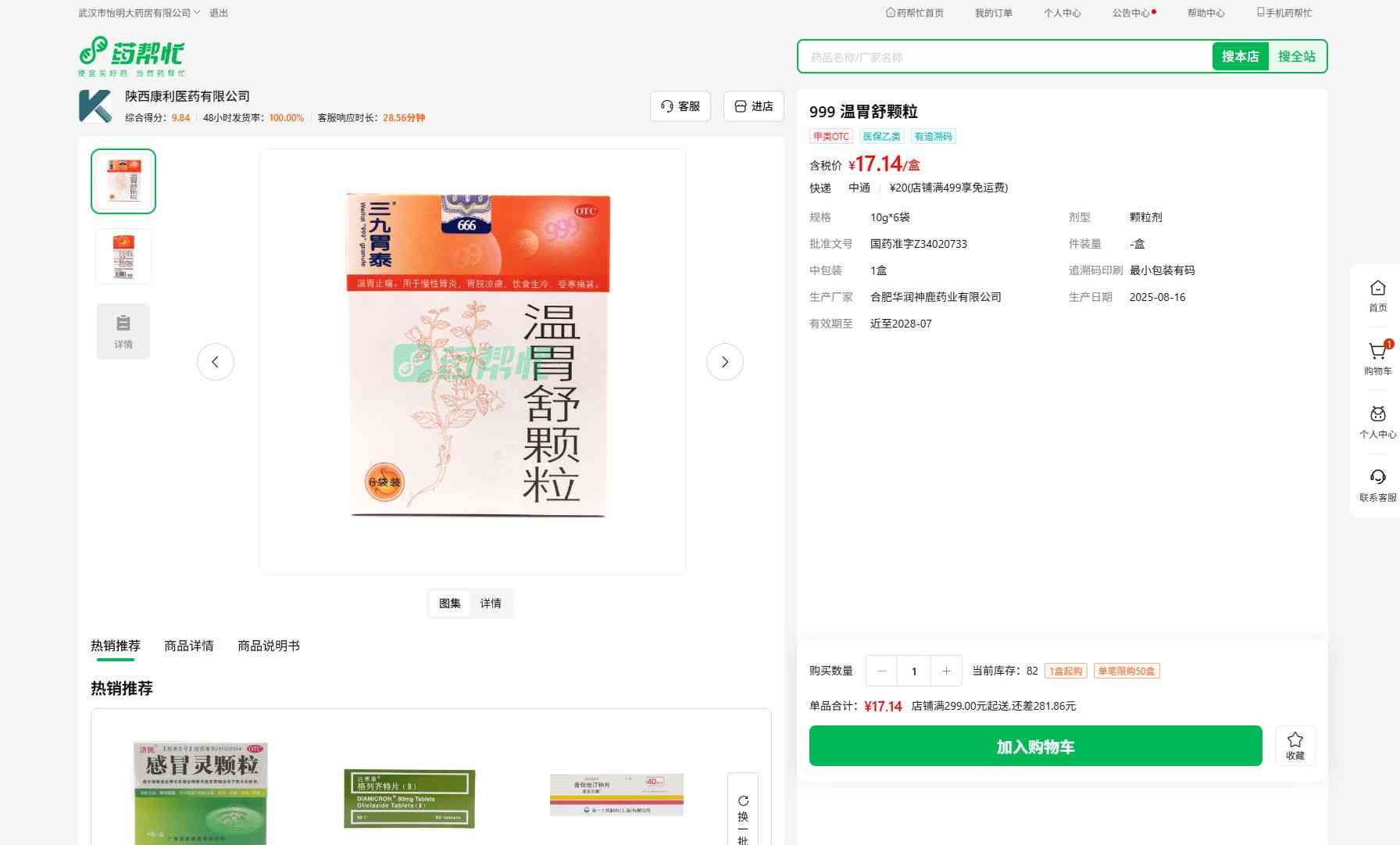
Task: Decrease purchase quantity with minus button
Action: [882, 671]
